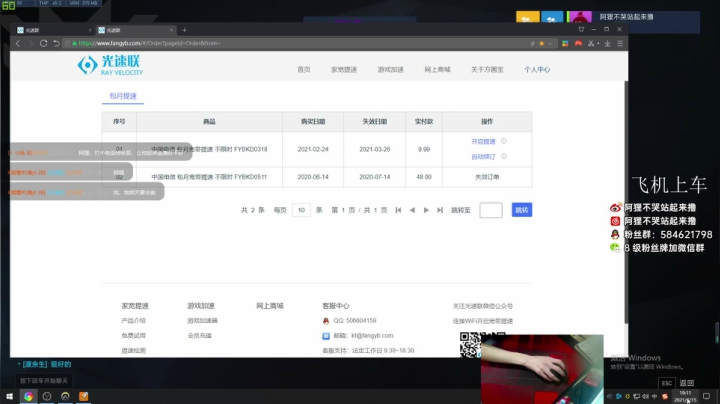Image resolution: width=720 pixels, height=404 pixels.
Task: Close the second 光速联 tab
Action: pos(171,30)
